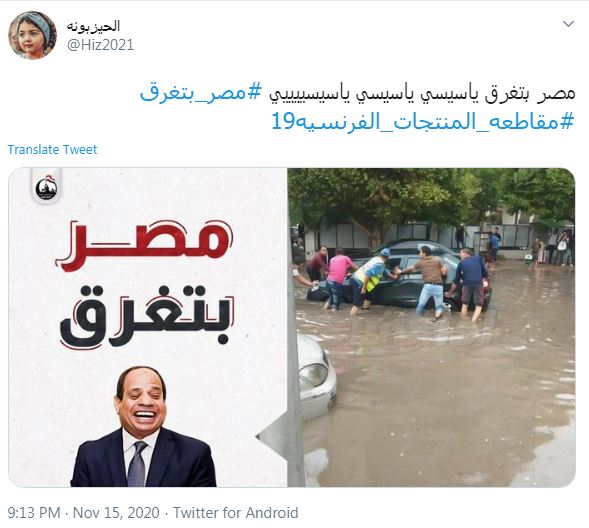Screen dimensions: 589x528
Task: Click the man in pink shirt pushing car
Action: [x=338, y=278]
